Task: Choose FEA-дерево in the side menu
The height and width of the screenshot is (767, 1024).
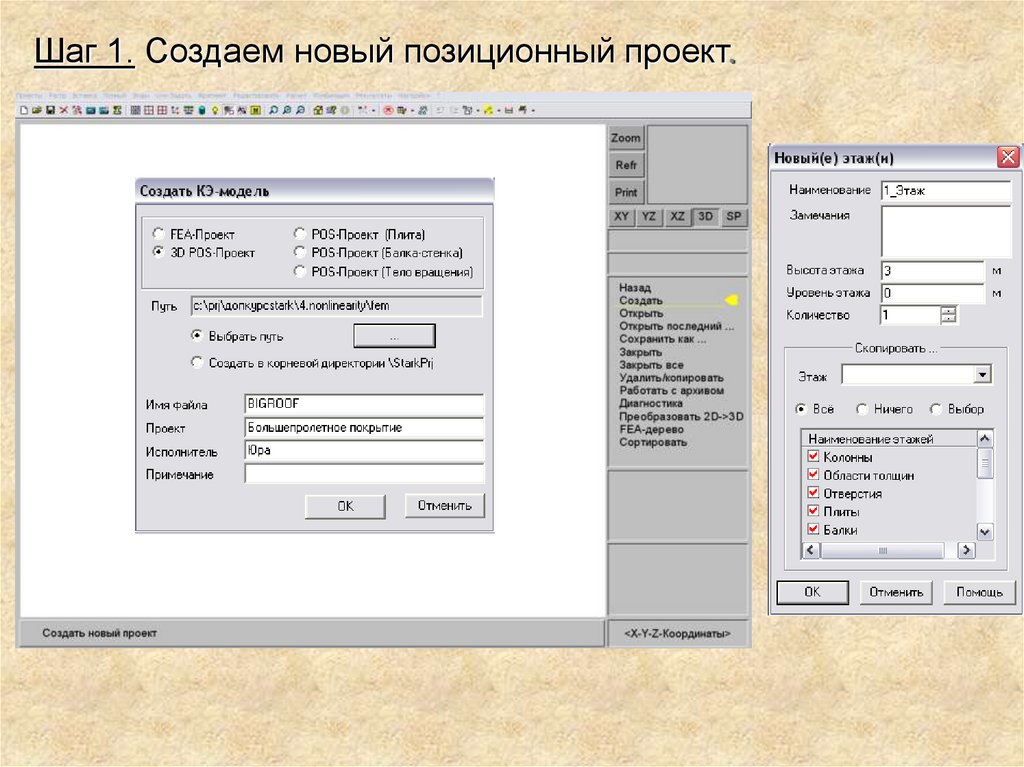Action: 651,429
